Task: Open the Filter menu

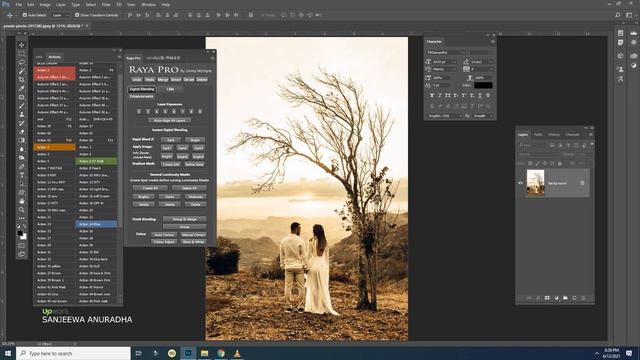Action: click(106, 4)
